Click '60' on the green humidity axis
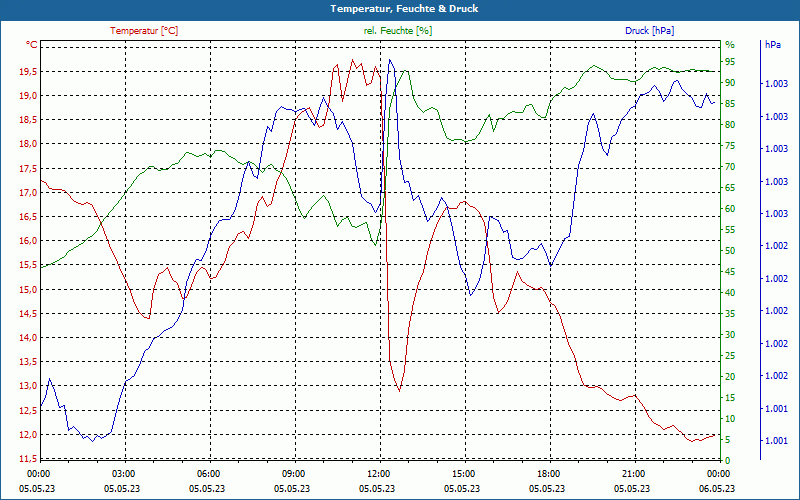The image size is (800, 500). pyautogui.click(x=730, y=209)
